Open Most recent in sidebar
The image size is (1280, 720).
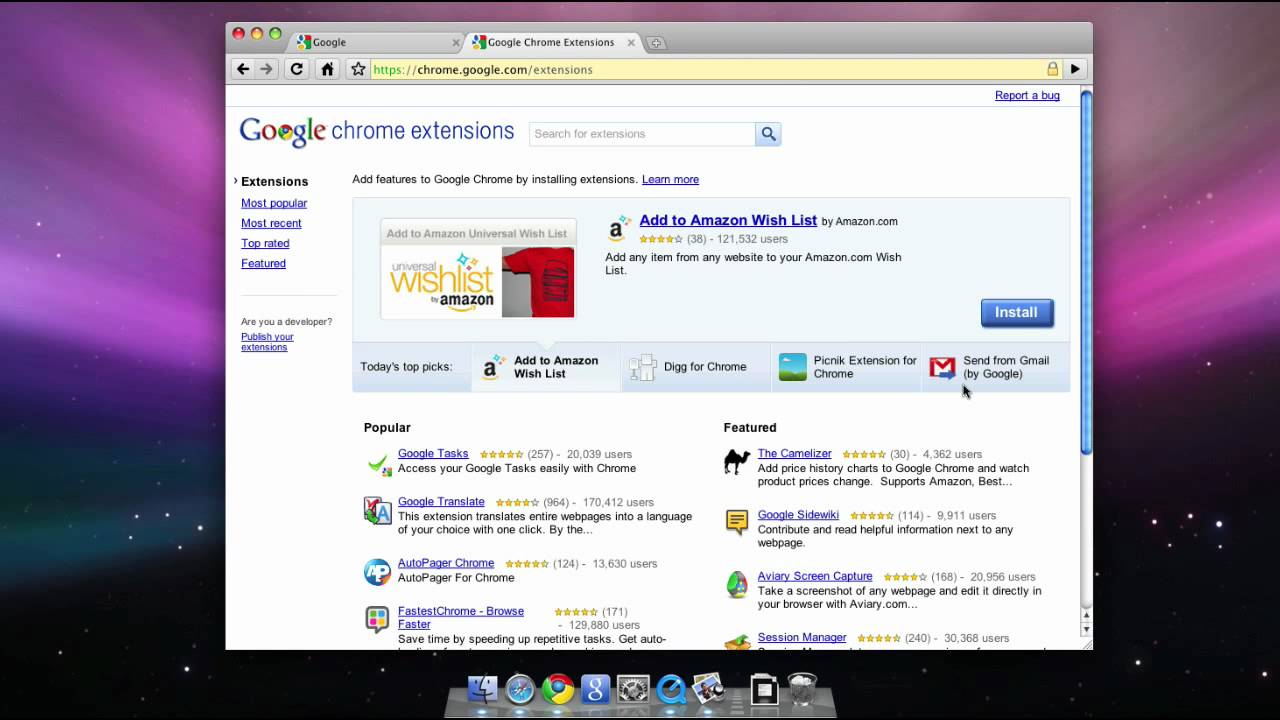tap(271, 223)
